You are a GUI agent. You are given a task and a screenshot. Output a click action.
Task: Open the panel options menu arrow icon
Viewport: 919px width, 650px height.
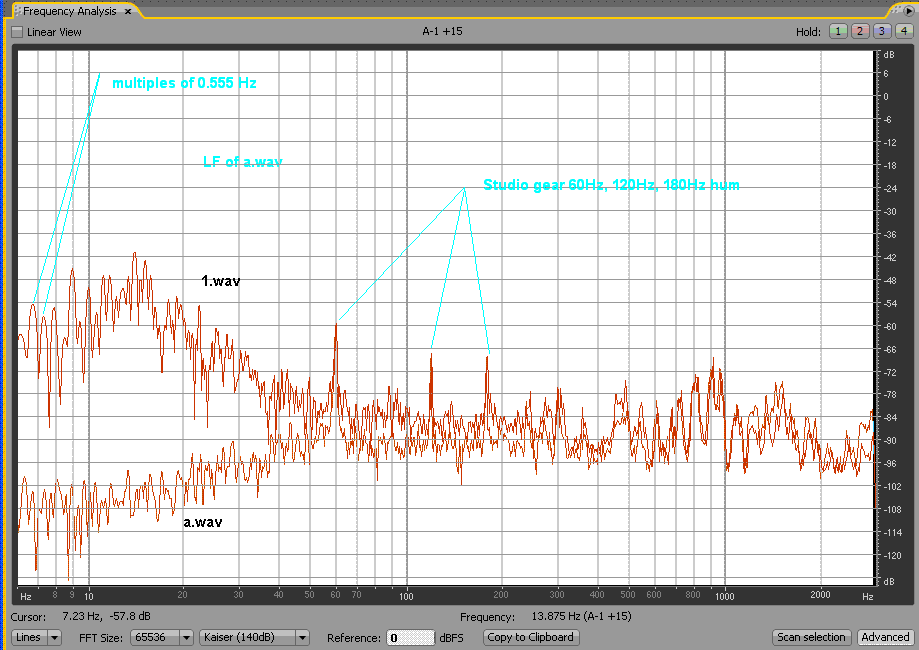point(909,11)
